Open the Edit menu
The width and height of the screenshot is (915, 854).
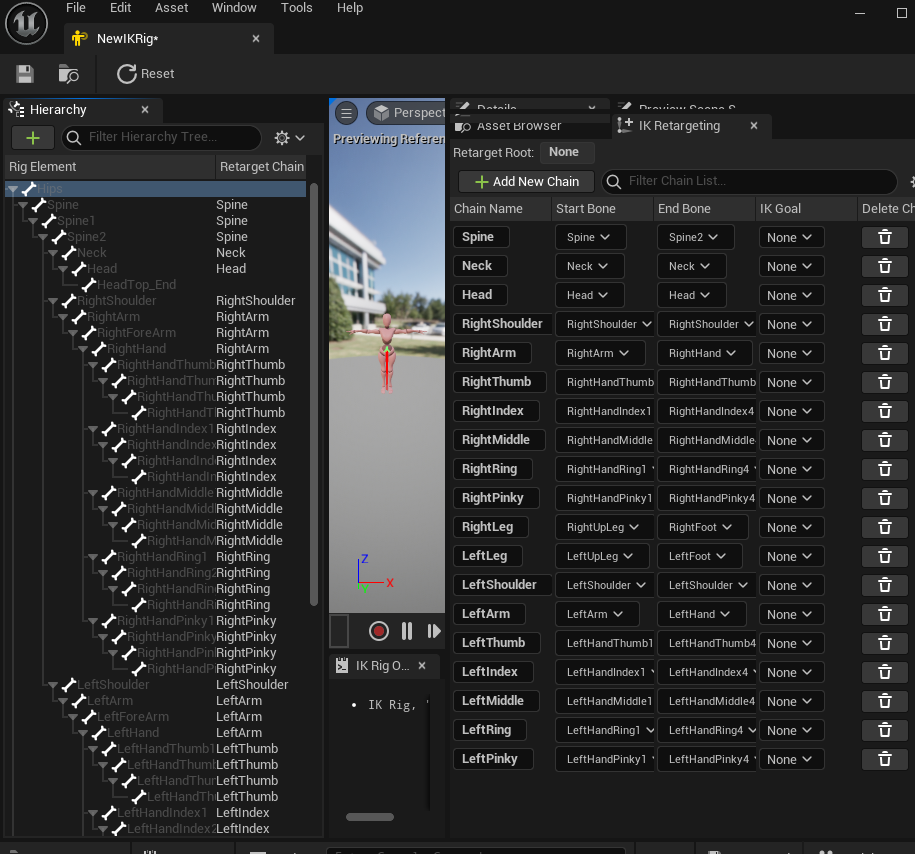coord(120,8)
